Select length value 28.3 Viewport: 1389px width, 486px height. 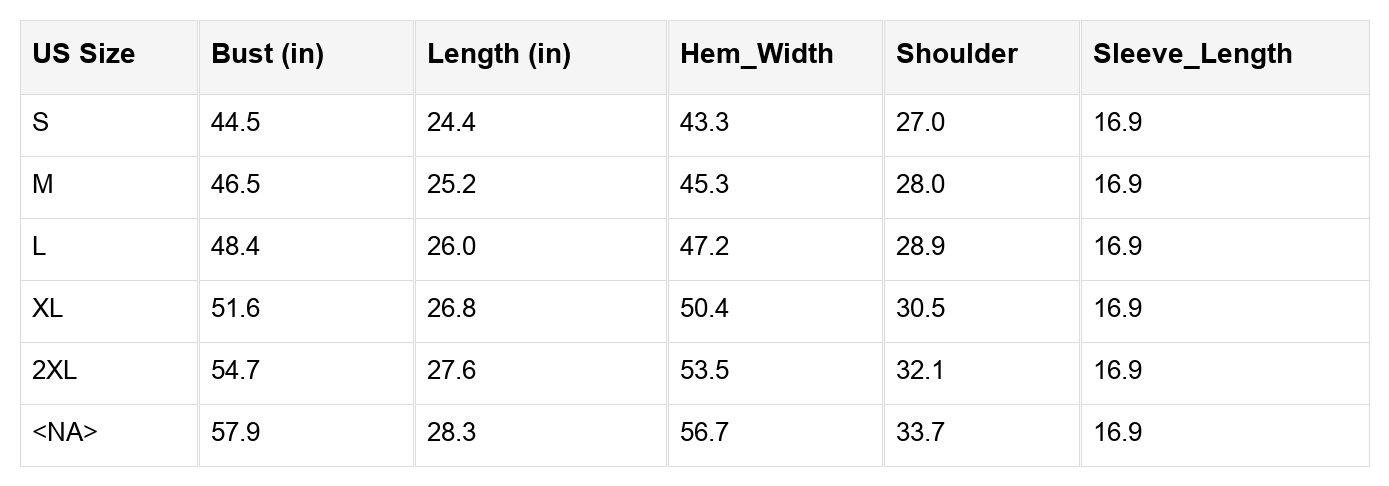click(x=451, y=433)
